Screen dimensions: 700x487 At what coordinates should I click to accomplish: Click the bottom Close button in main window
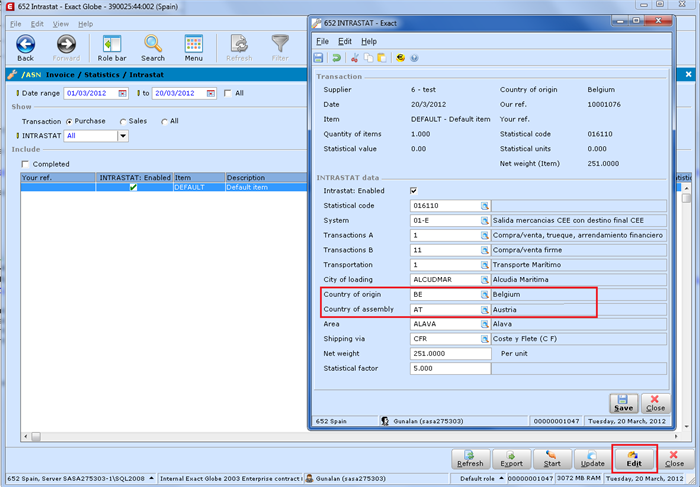(674, 459)
